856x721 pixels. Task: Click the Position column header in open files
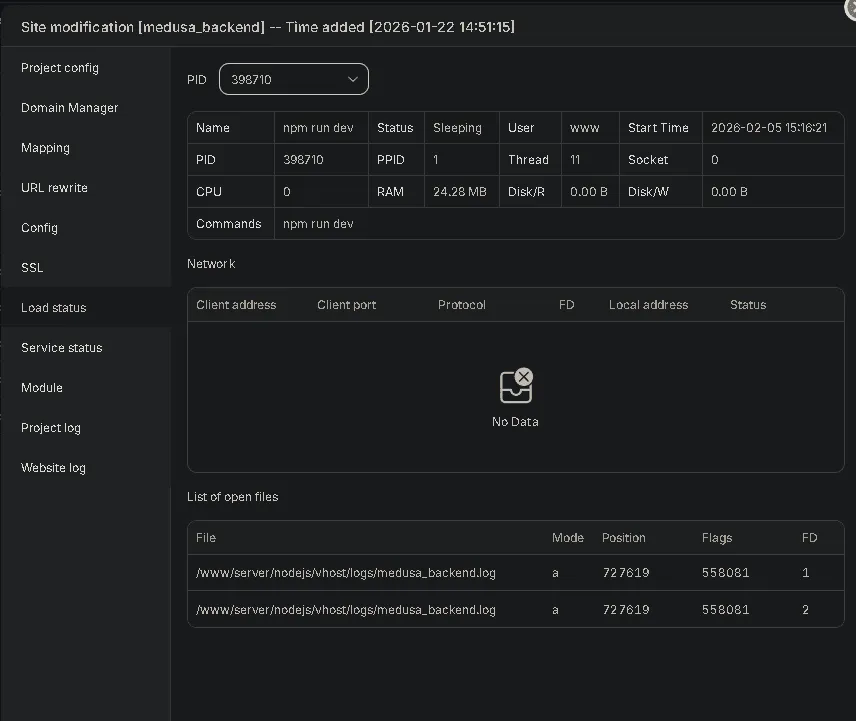tap(623, 538)
